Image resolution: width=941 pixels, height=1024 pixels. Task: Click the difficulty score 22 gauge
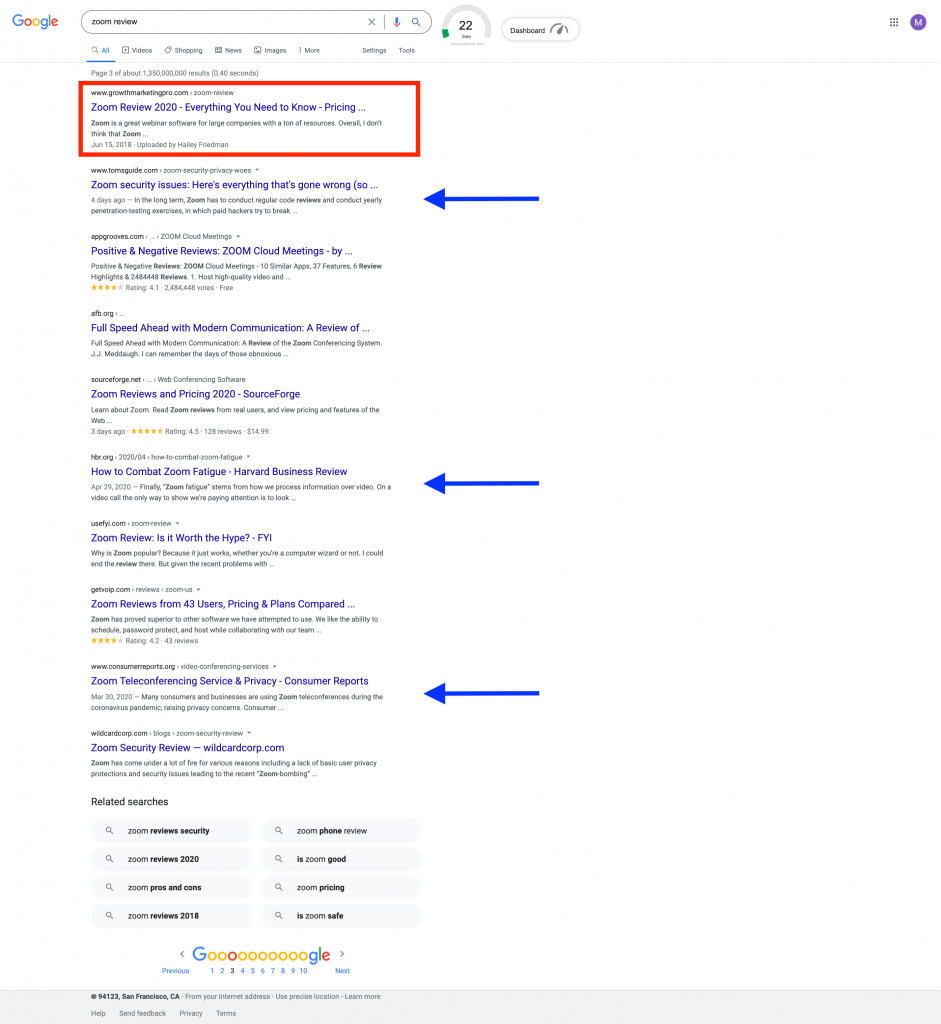click(466, 26)
